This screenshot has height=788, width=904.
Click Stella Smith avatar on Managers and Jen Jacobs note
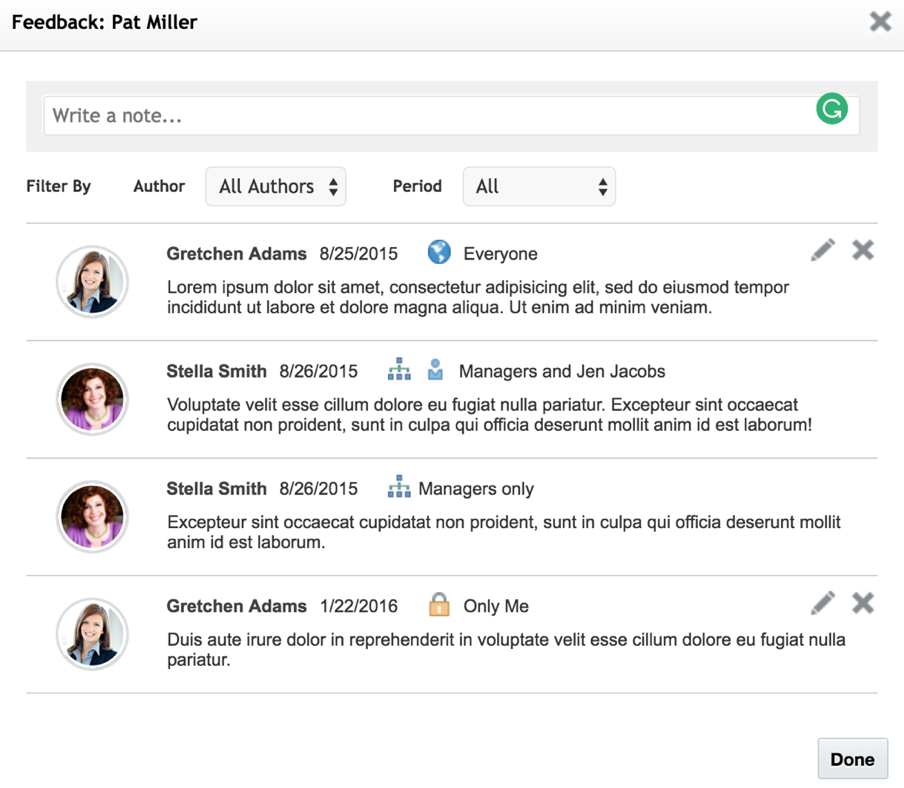point(92,399)
